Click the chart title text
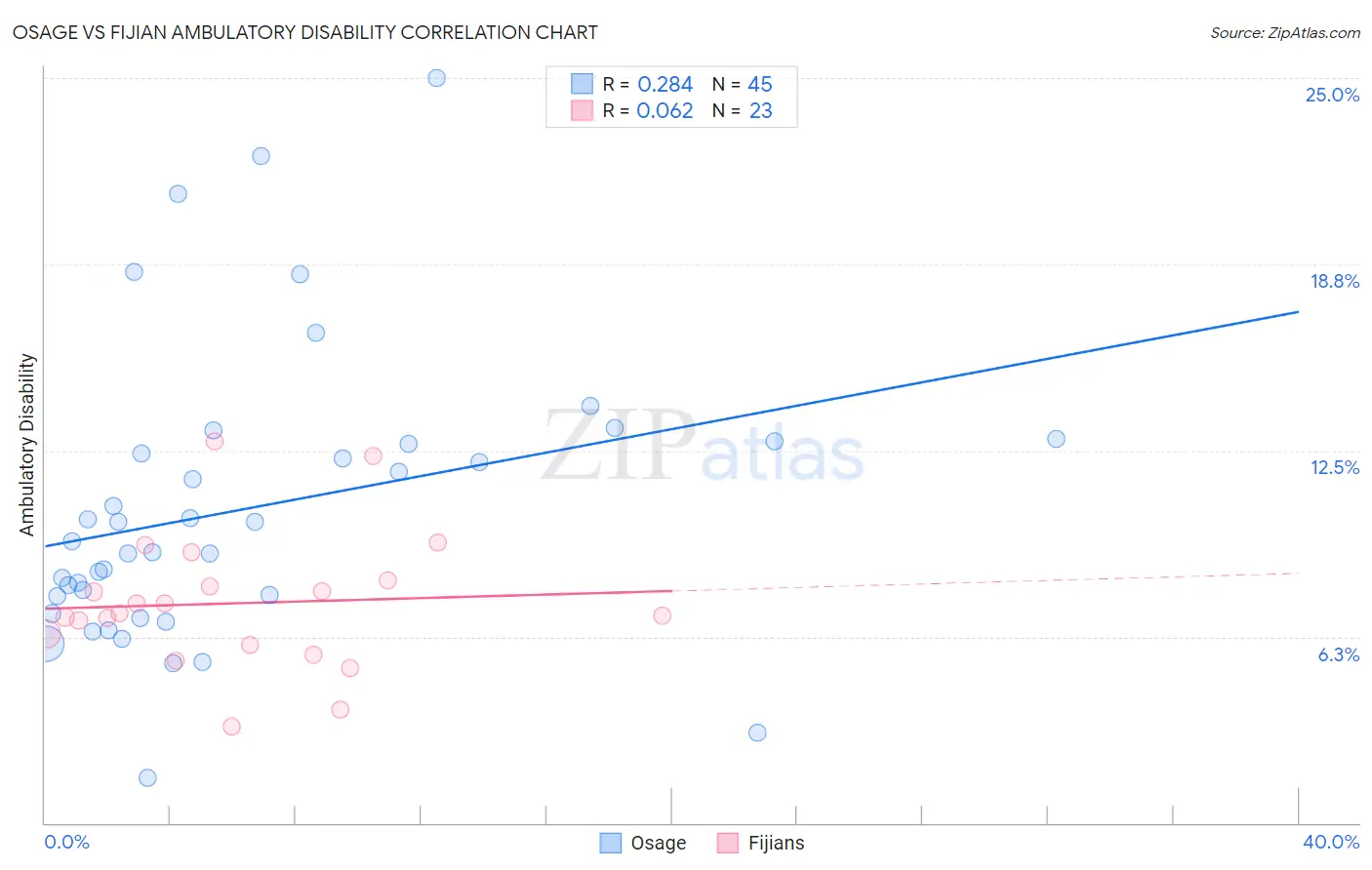 tap(305, 32)
